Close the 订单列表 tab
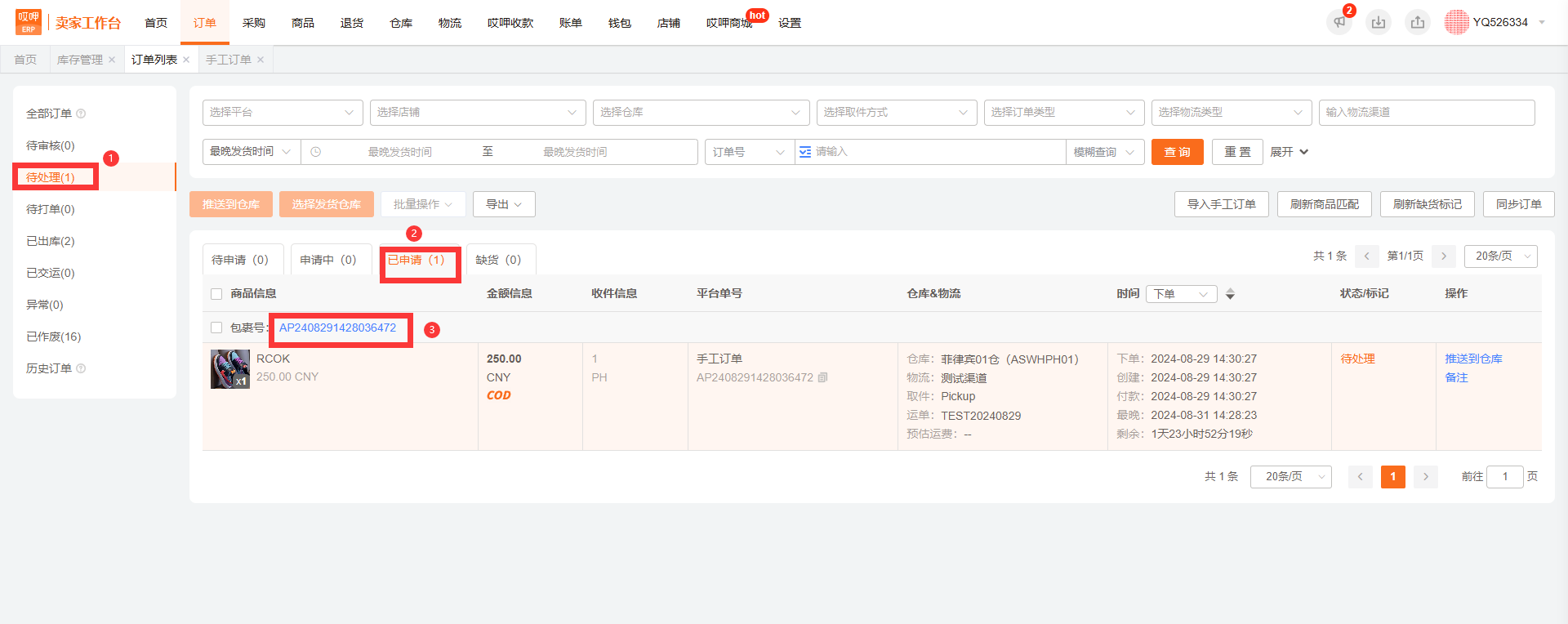The image size is (1568, 624). [186, 60]
